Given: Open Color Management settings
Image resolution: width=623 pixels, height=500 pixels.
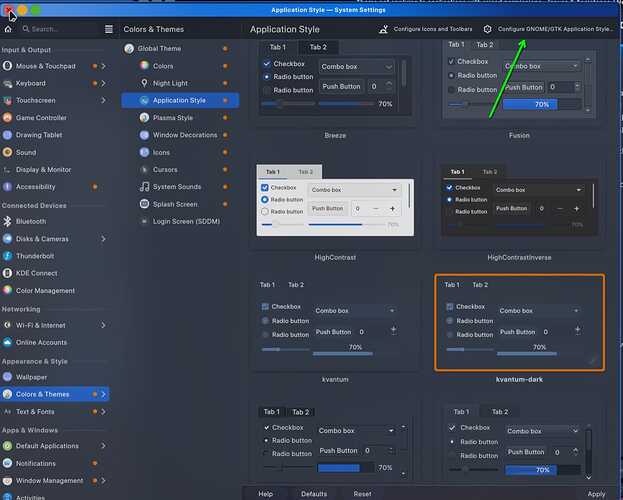Looking at the screenshot, I should click(x=54, y=291).
